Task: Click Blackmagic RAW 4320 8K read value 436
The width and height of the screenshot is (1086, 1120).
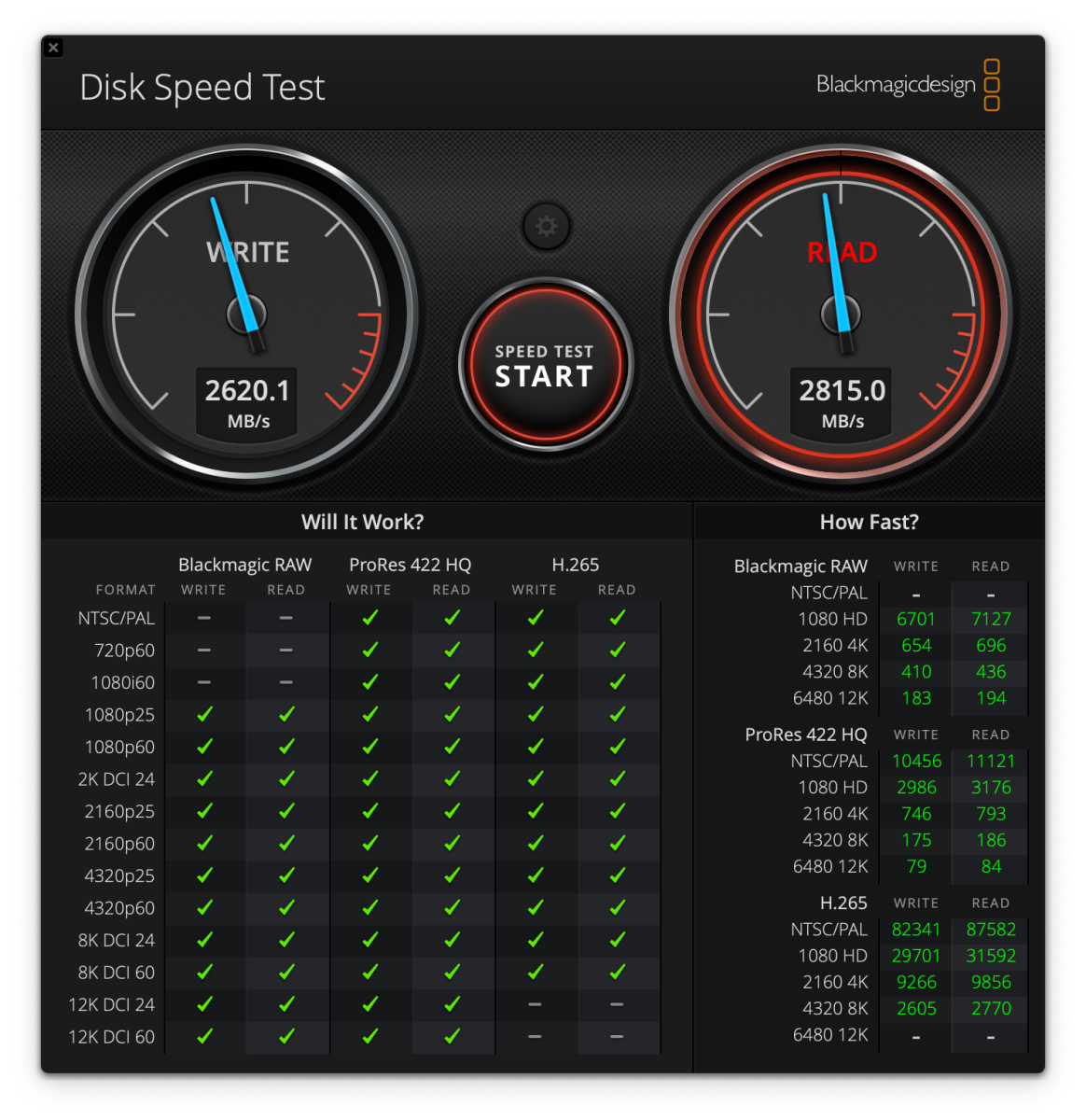Action: (x=991, y=671)
